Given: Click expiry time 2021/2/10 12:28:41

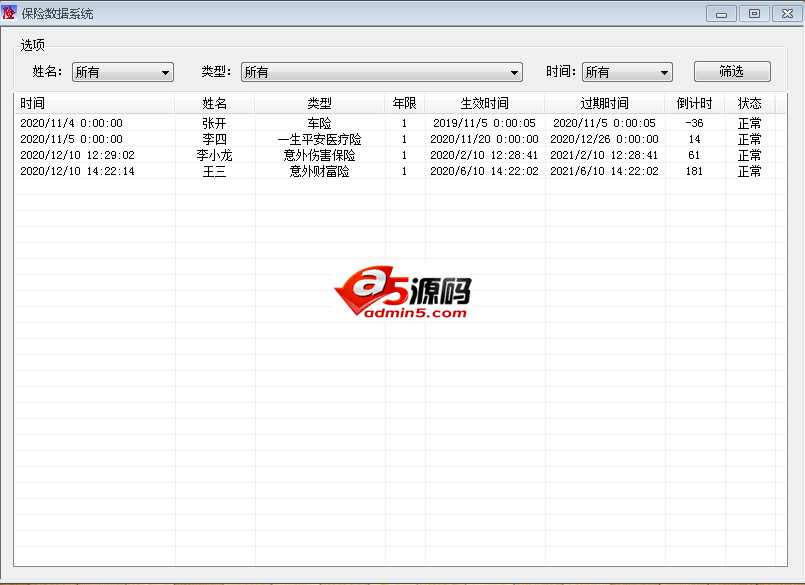Looking at the screenshot, I should point(605,155).
